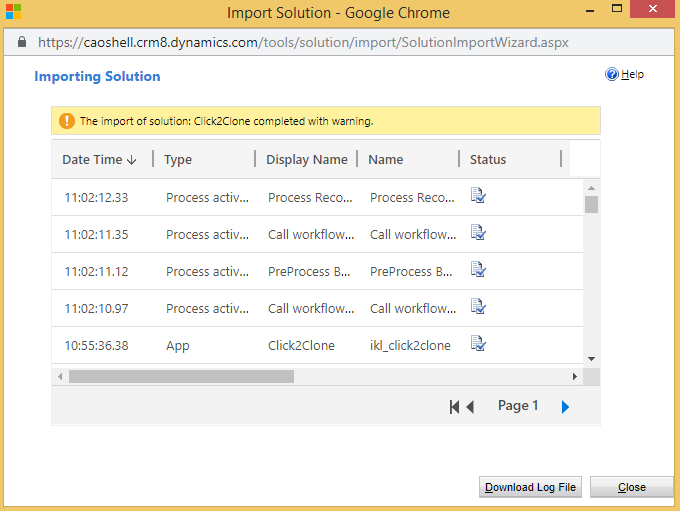Click status icon for 11:02:10.97 row

pyautogui.click(x=478, y=307)
